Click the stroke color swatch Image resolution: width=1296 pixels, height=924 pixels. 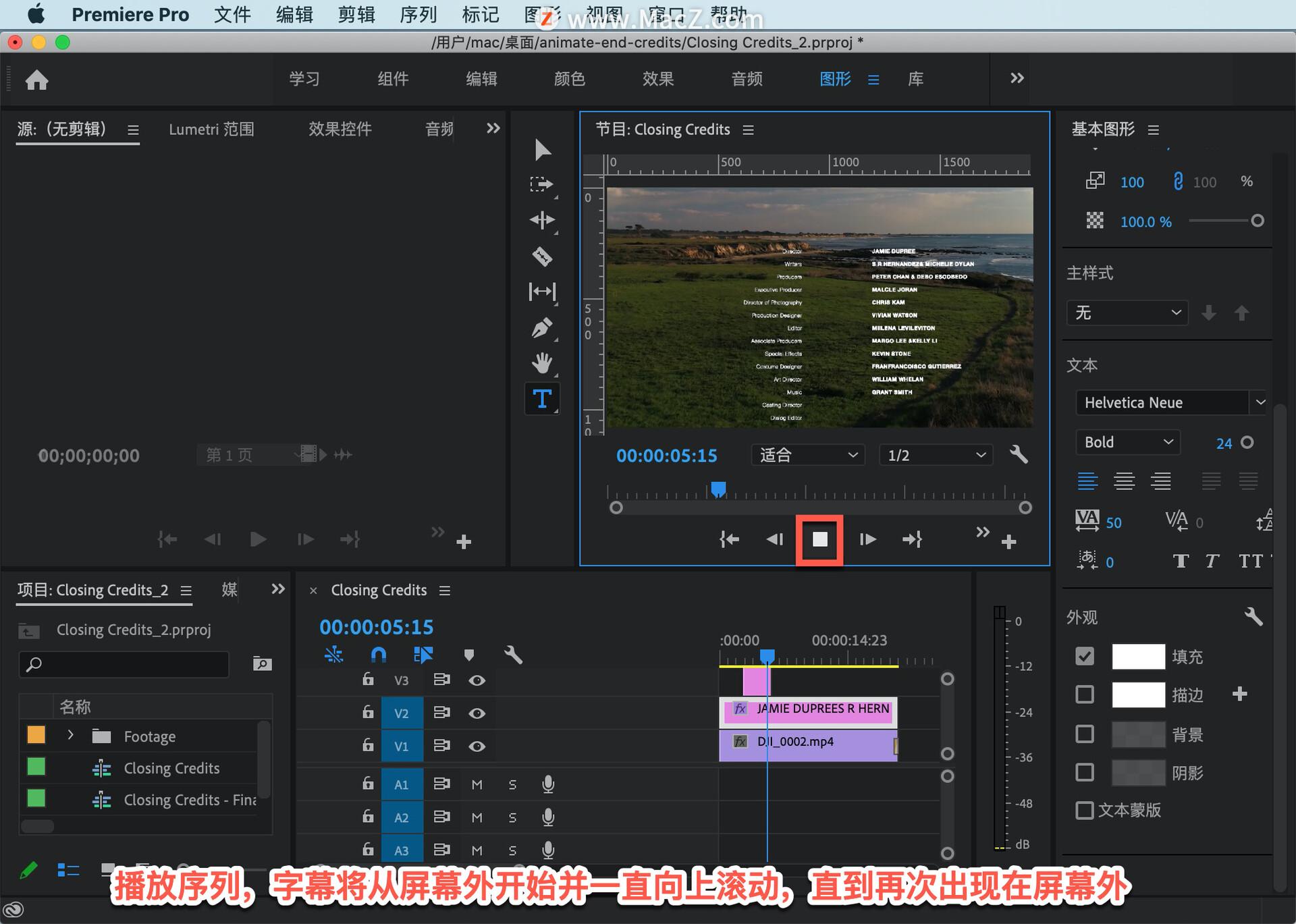click(x=1138, y=695)
